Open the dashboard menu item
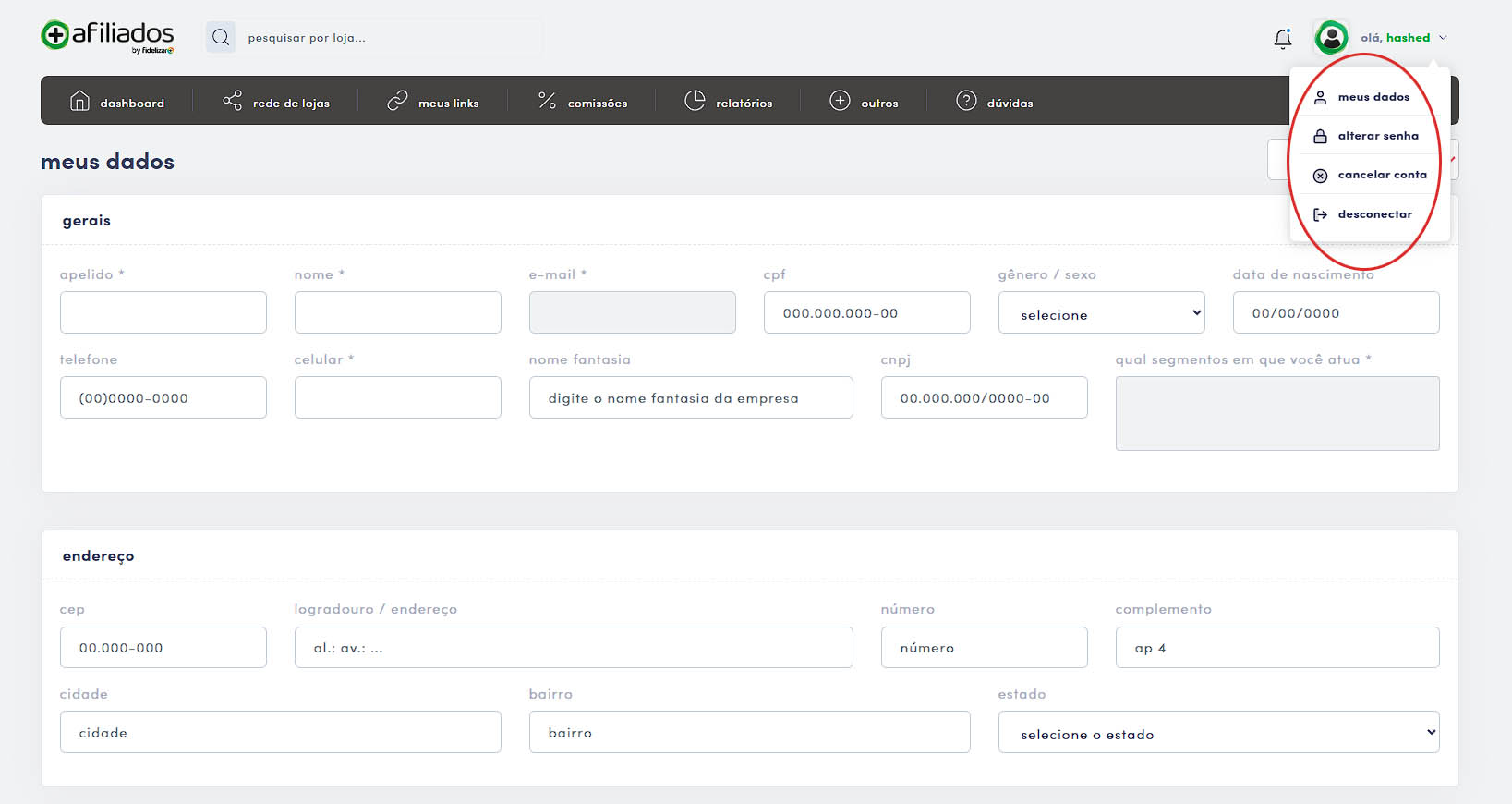The height and width of the screenshot is (804, 1512). point(117,101)
